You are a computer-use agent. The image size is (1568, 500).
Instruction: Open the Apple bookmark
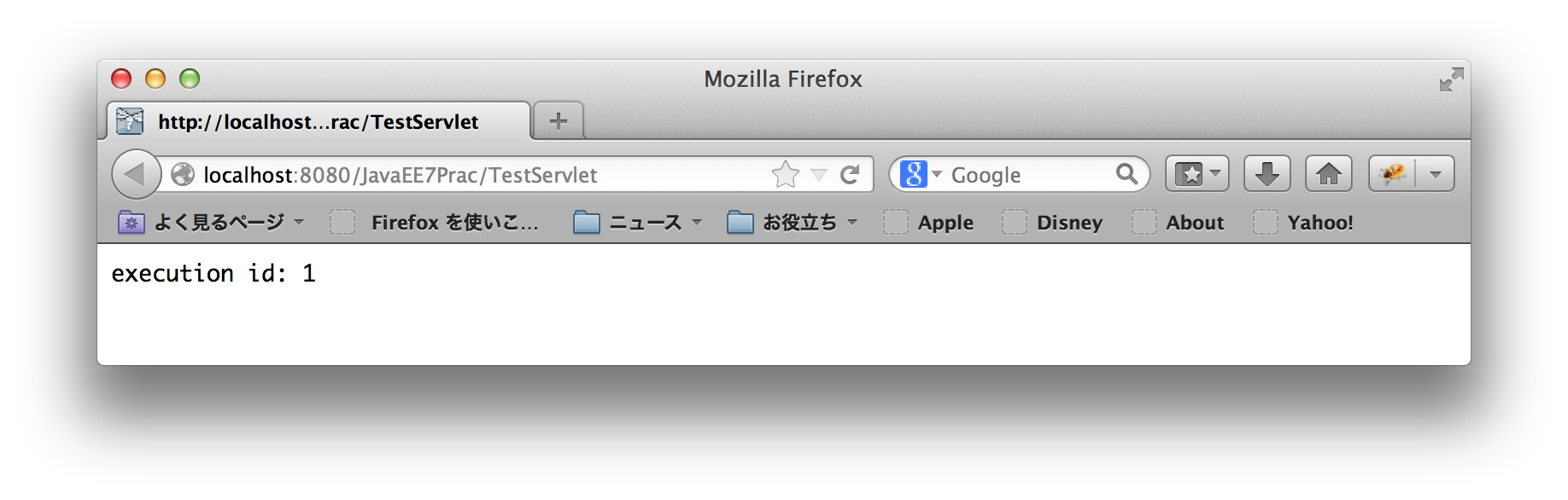pyautogui.click(x=929, y=223)
